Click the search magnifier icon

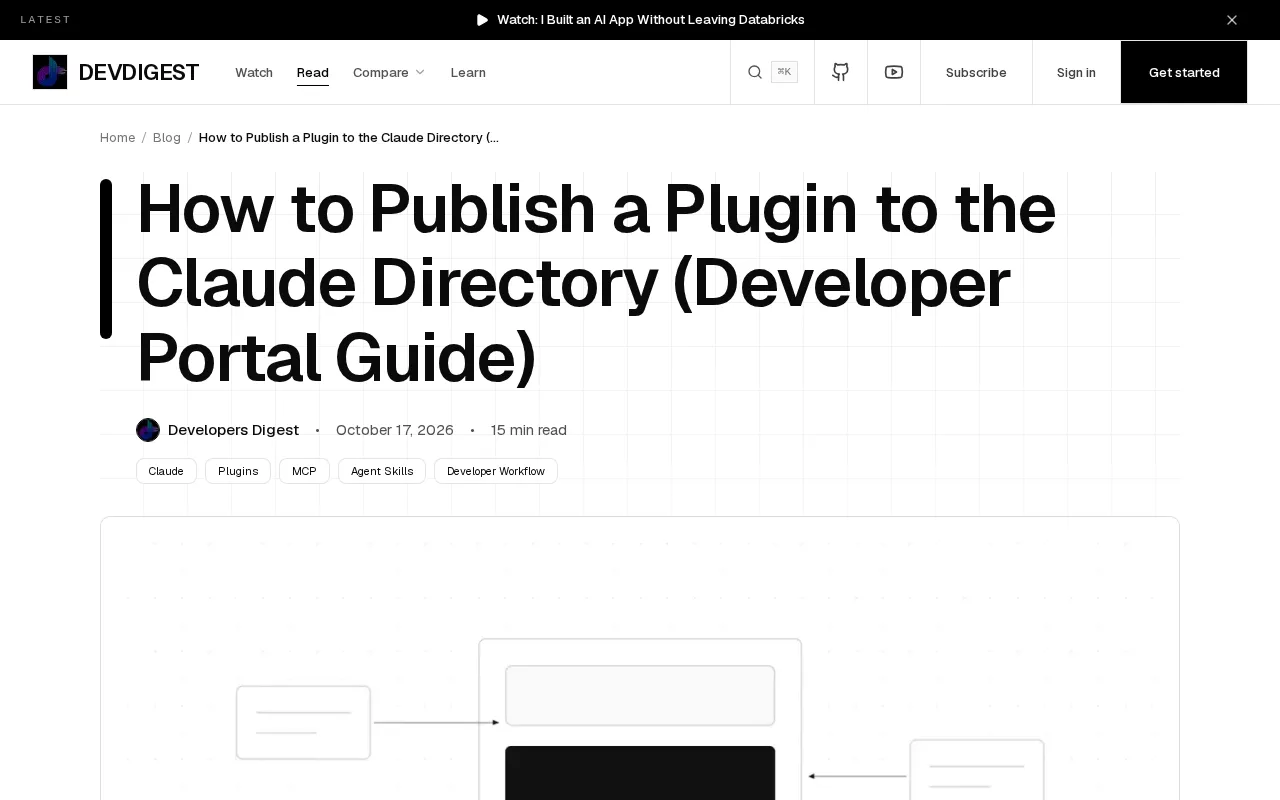[755, 72]
